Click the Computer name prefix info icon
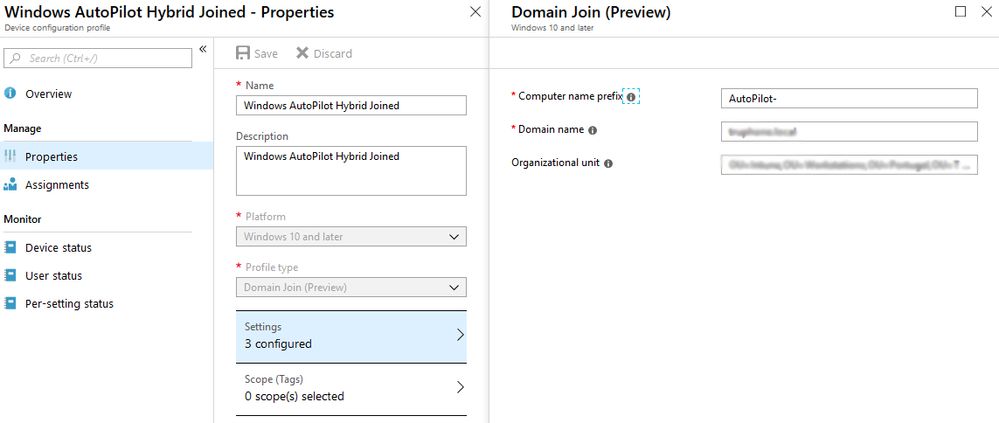Screen dimensions: 999x423 (x=631, y=97)
